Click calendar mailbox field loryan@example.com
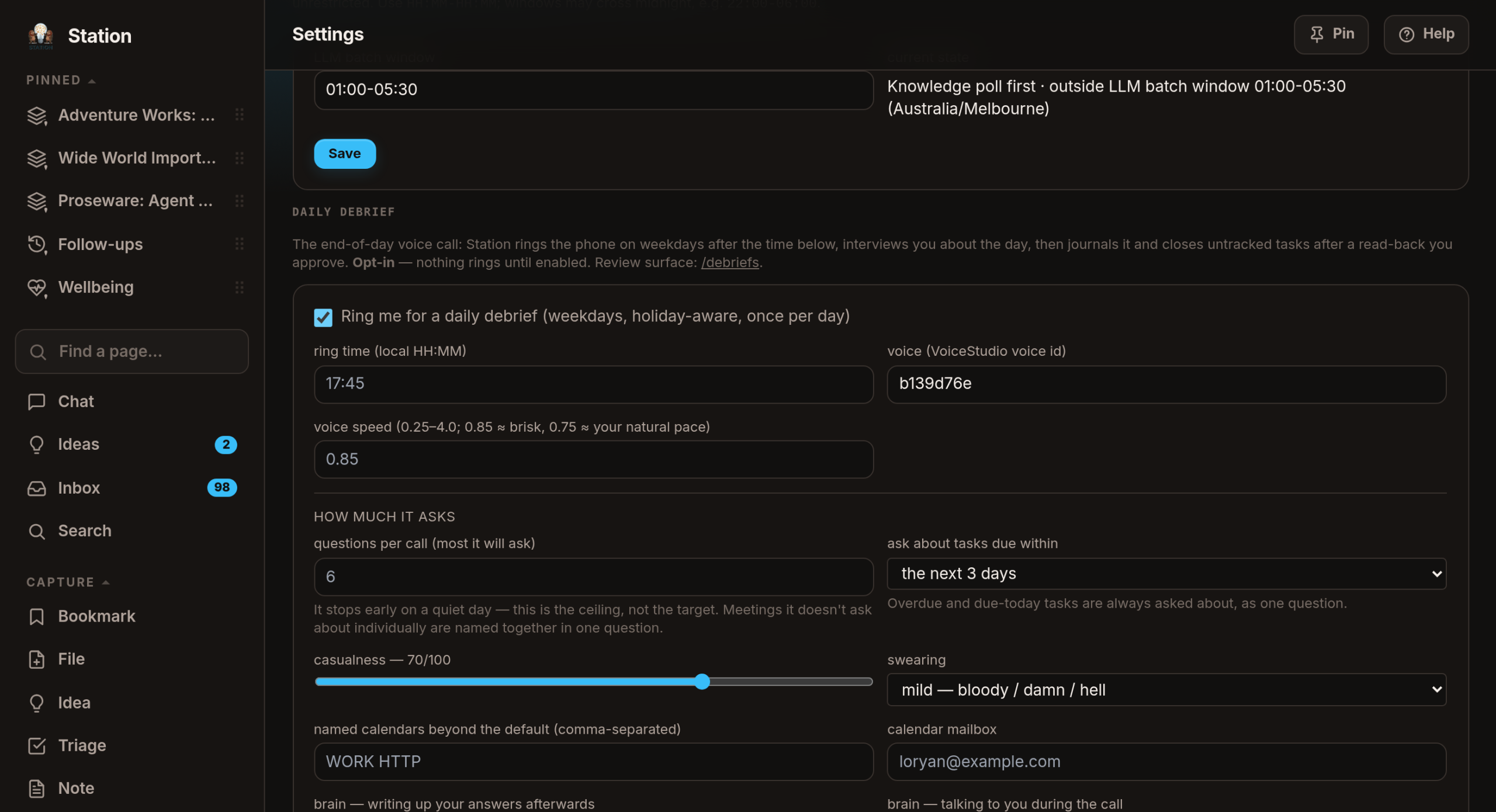 (1166, 762)
